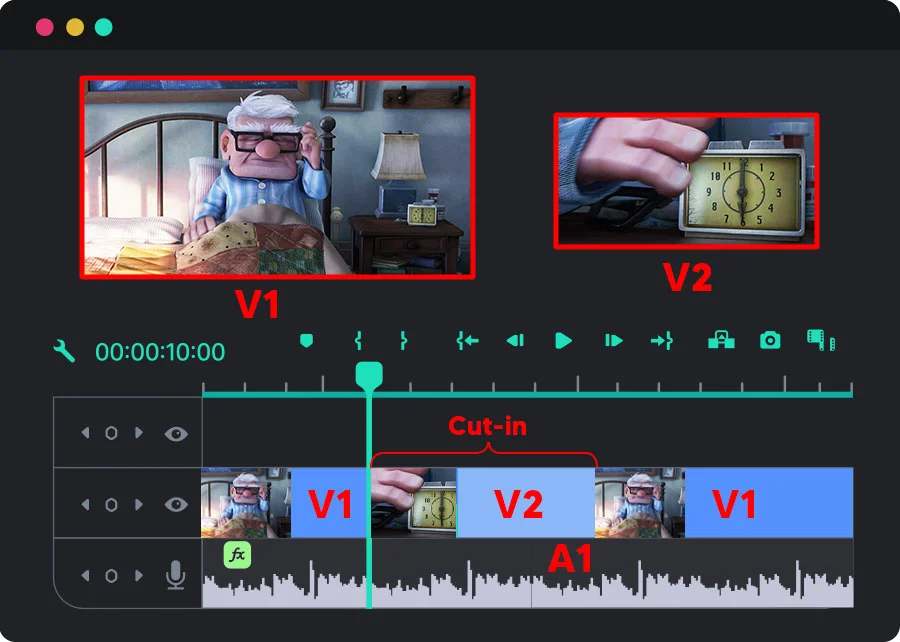Screen dimensions: 900x642
Task: Click the old man in bed preview
Action: click(277, 177)
